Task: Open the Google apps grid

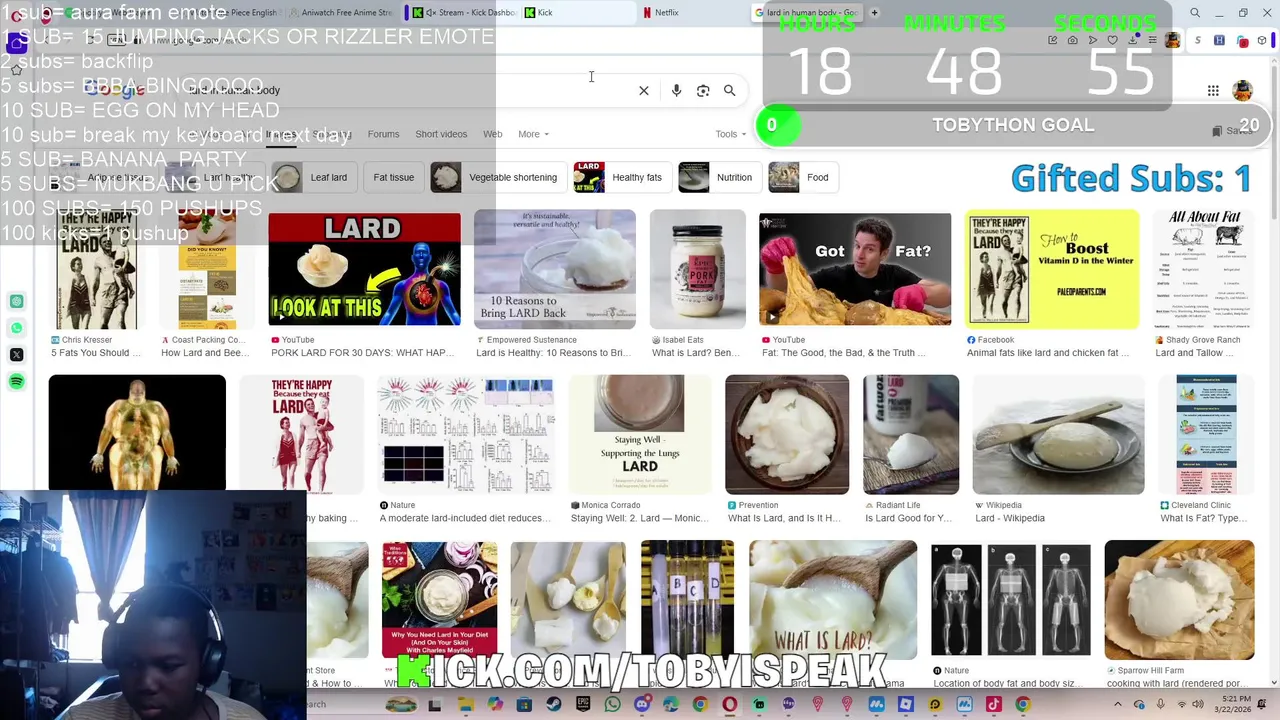Action: tap(1213, 91)
